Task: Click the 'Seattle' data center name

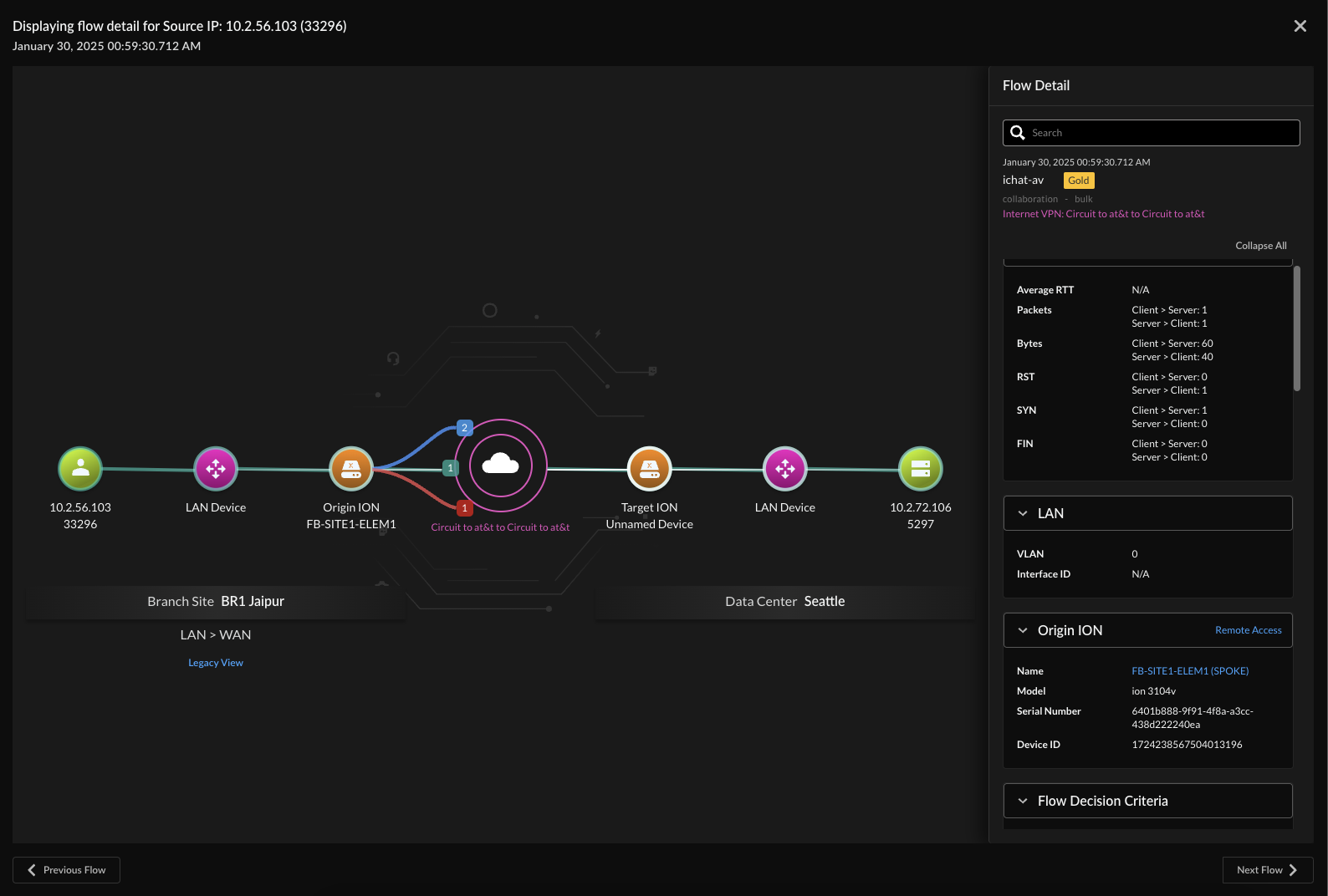Action: 825,602
